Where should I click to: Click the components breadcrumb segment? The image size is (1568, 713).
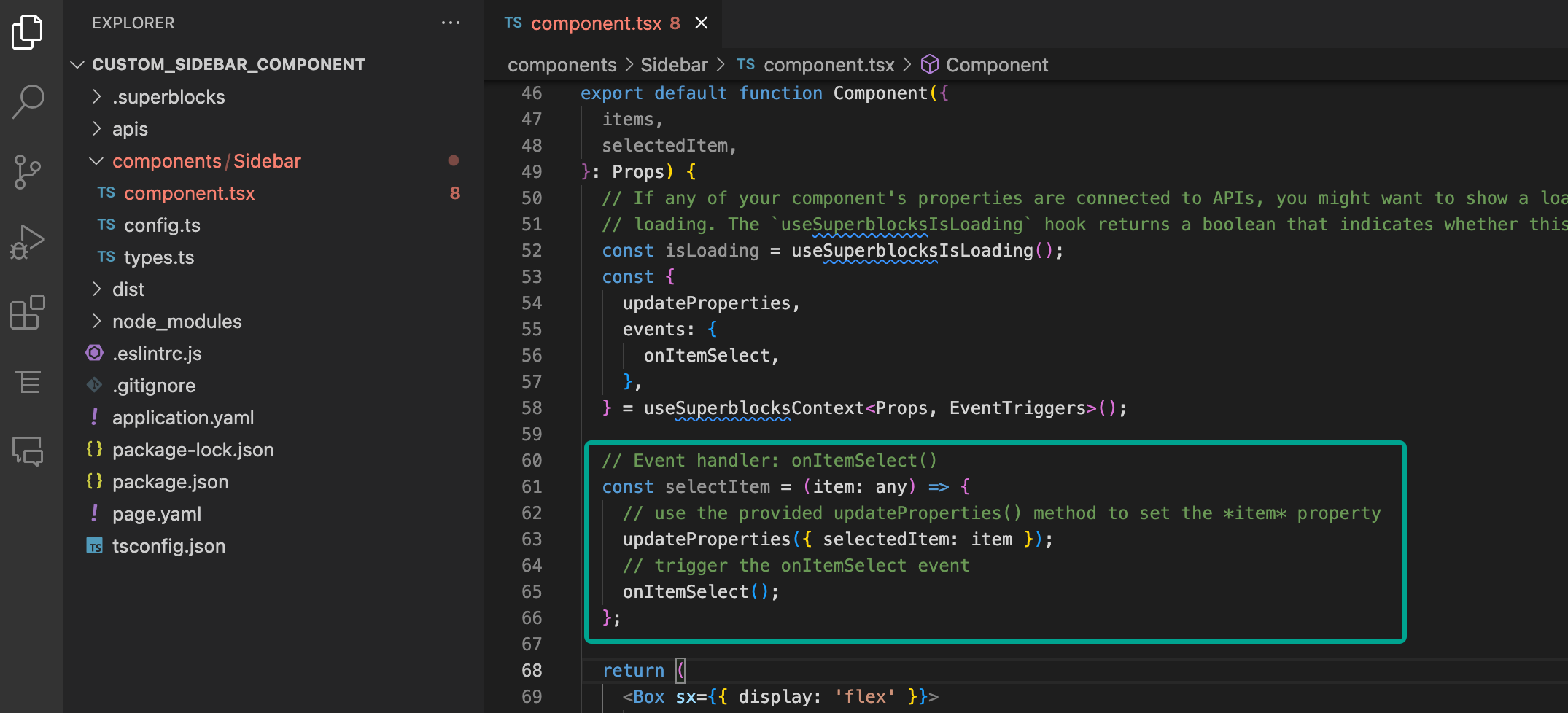pos(562,65)
